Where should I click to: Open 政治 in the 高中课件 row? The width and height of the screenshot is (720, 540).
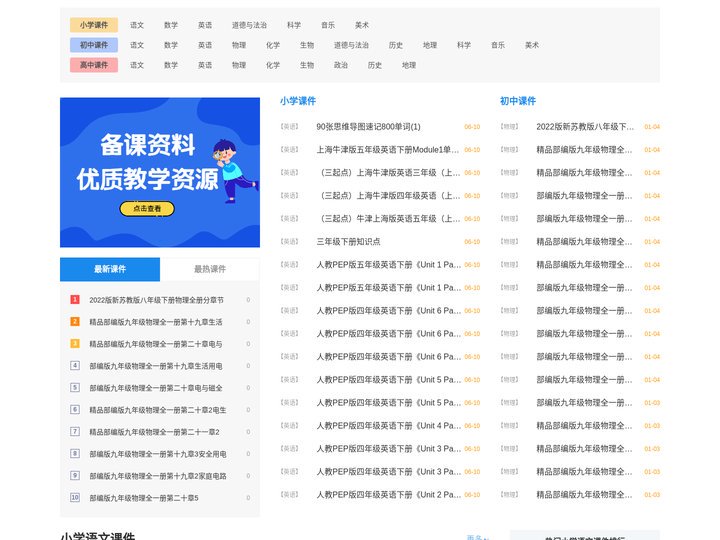[341, 65]
